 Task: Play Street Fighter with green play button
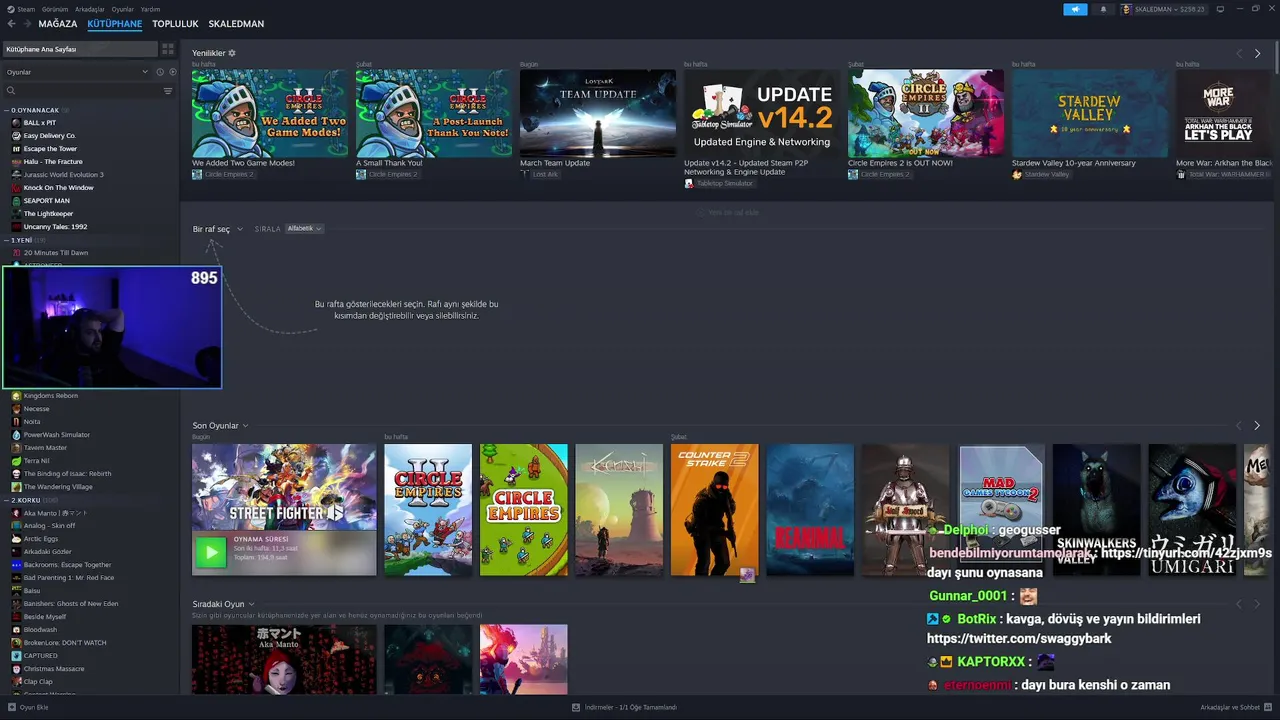pos(210,553)
